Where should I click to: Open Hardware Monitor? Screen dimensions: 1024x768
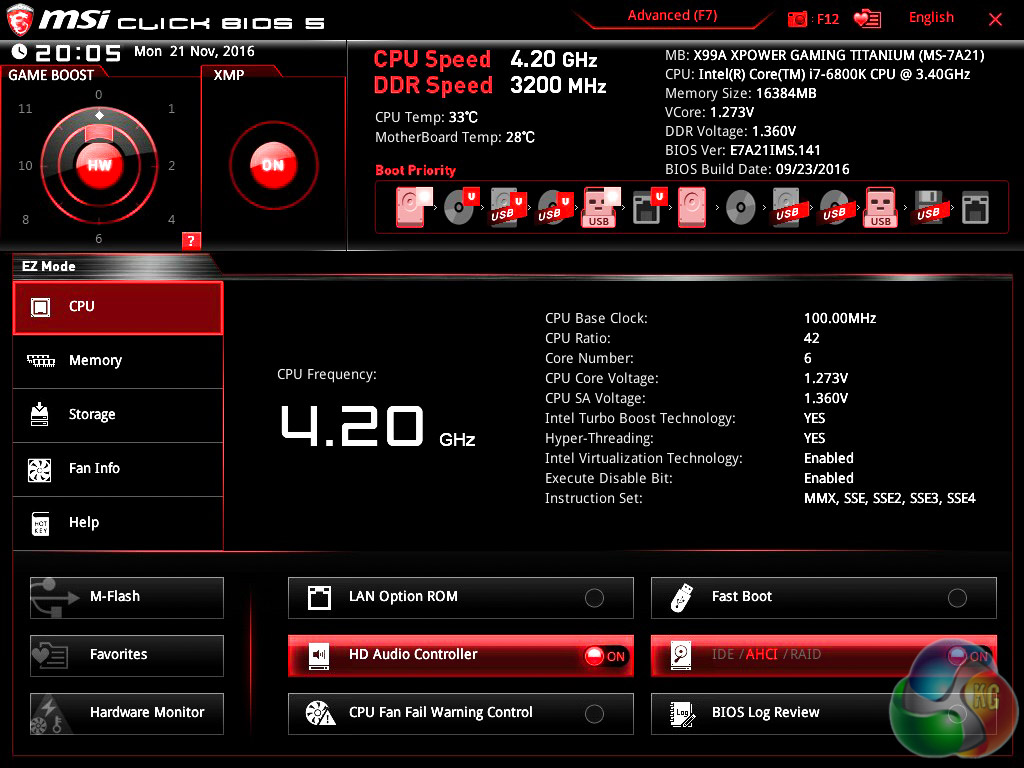tap(127, 713)
